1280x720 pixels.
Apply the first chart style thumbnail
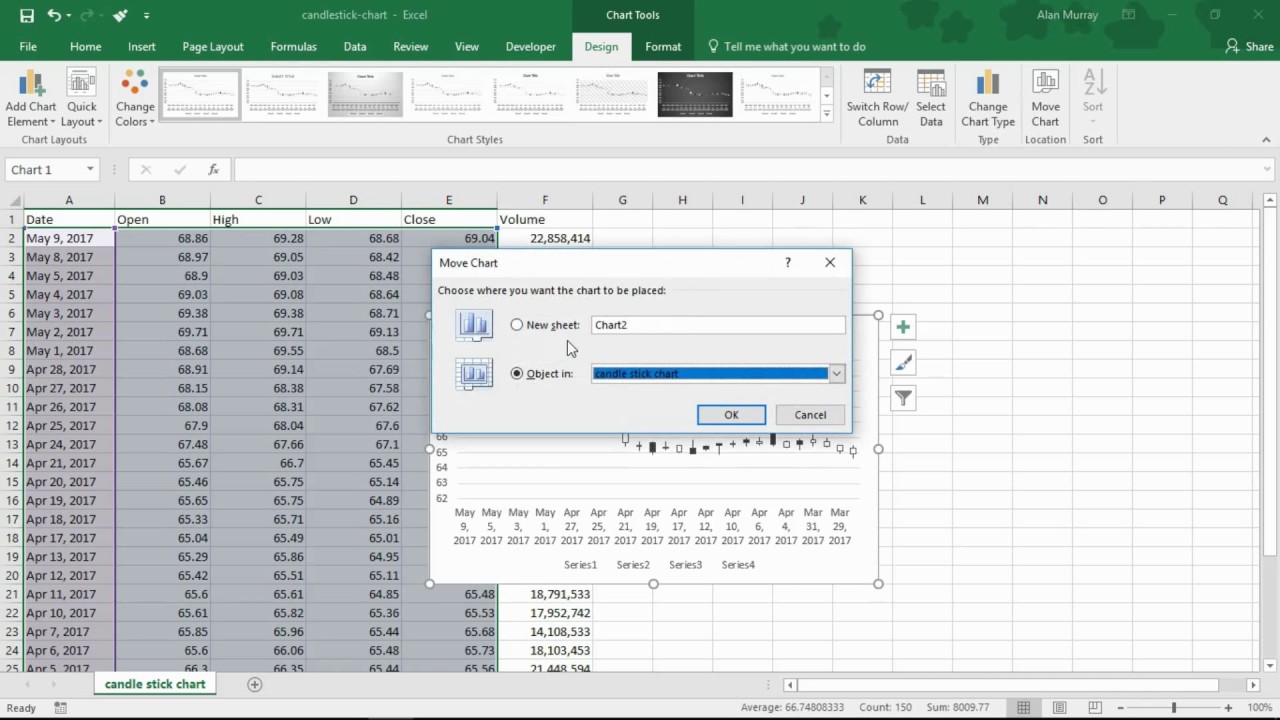200,95
